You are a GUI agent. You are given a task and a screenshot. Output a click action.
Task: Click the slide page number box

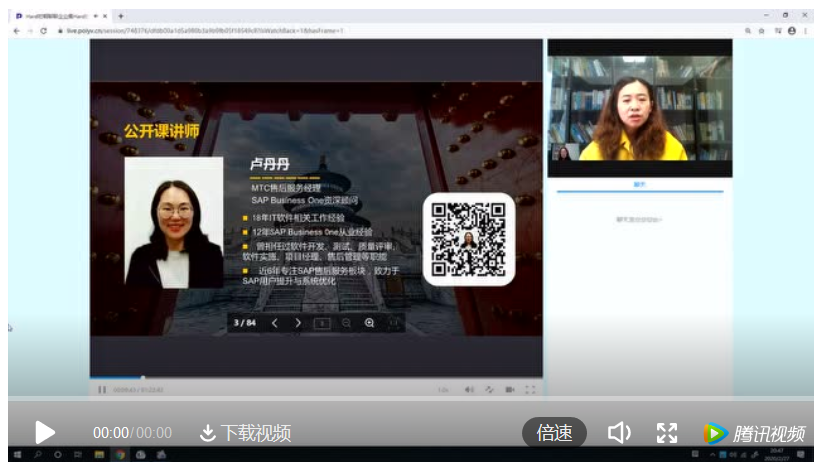pyautogui.click(x=322, y=324)
